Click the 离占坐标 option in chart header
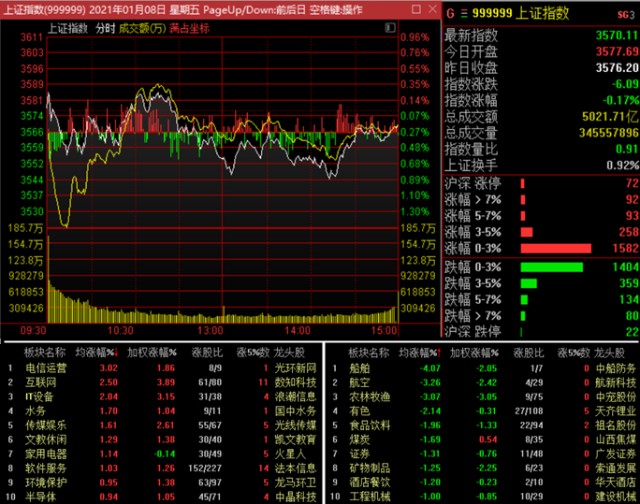The height and width of the screenshot is (504, 640). 190,28
